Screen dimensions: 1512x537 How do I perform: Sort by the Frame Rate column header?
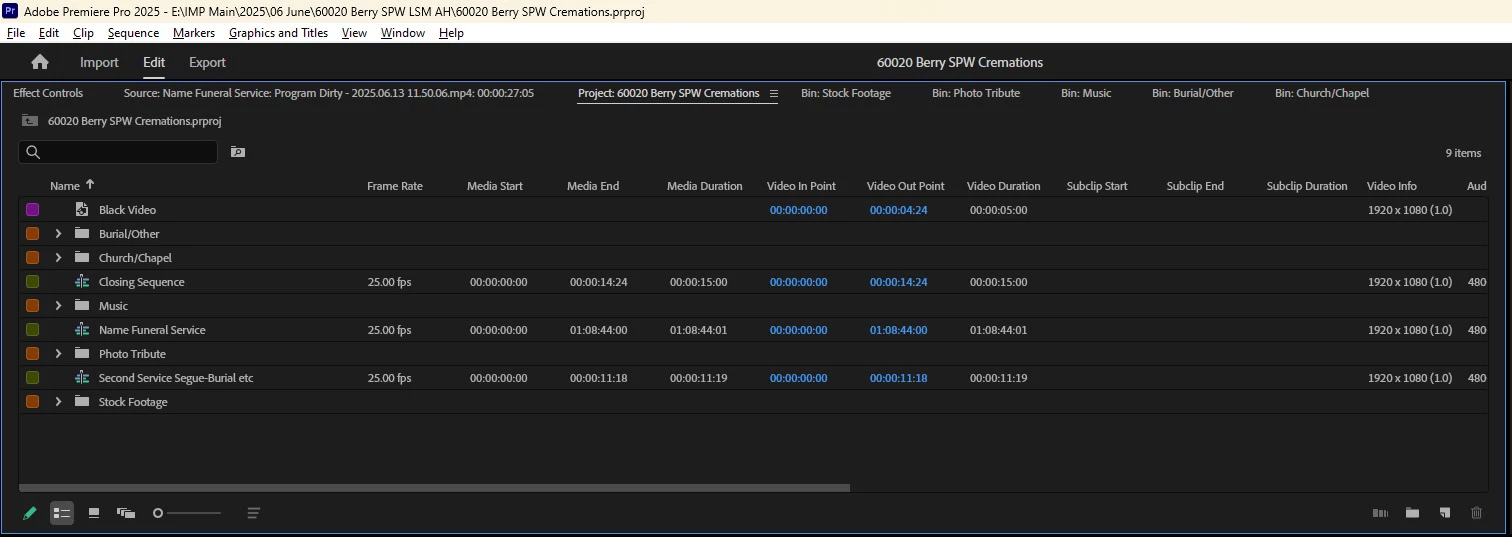point(395,186)
